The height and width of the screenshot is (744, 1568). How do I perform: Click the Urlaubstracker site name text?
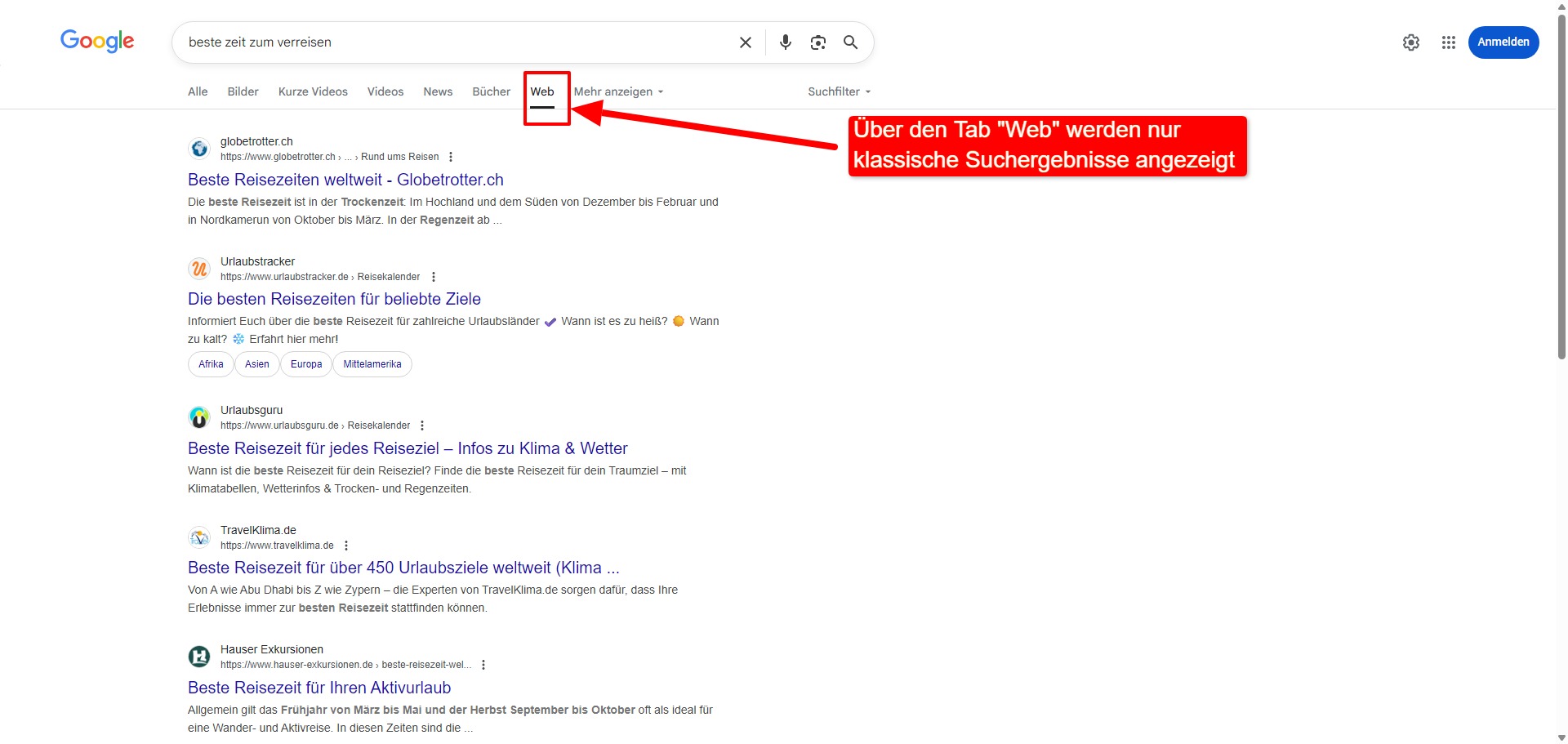click(257, 261)
